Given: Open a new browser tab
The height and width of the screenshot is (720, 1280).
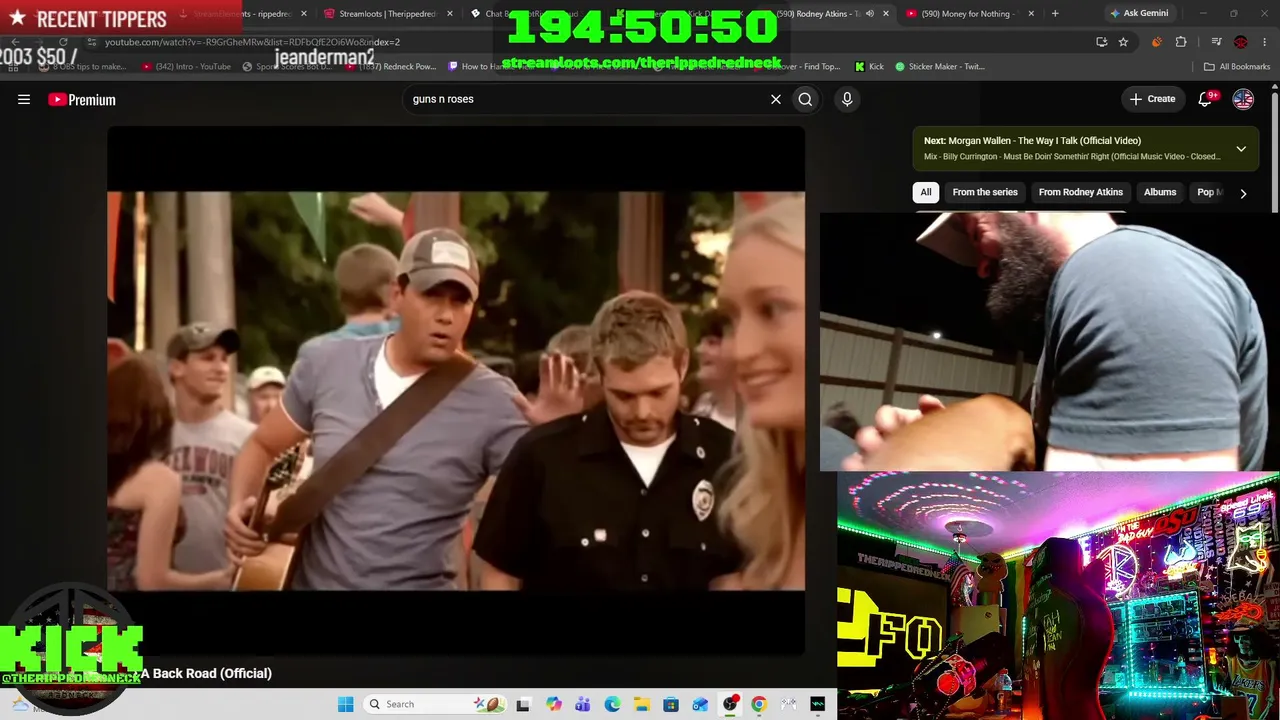Looking at the screenshot, I should coord(1055,14).
